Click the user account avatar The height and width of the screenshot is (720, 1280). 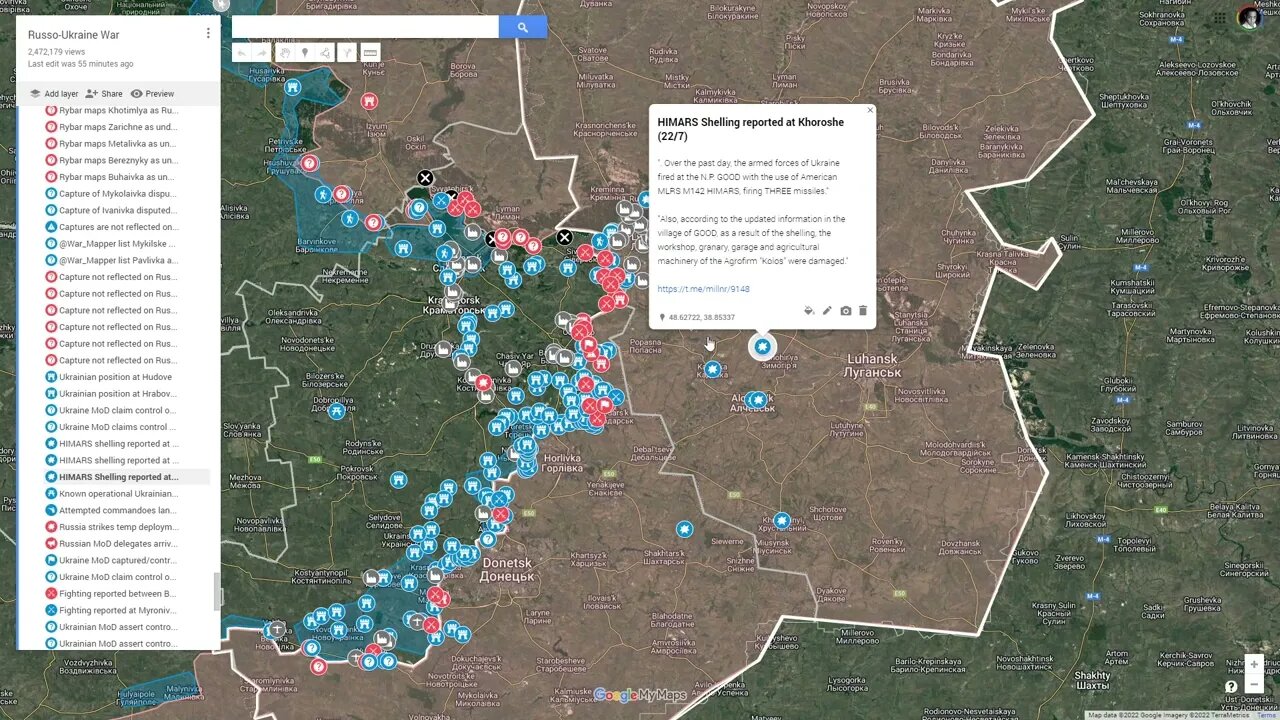1250,17
